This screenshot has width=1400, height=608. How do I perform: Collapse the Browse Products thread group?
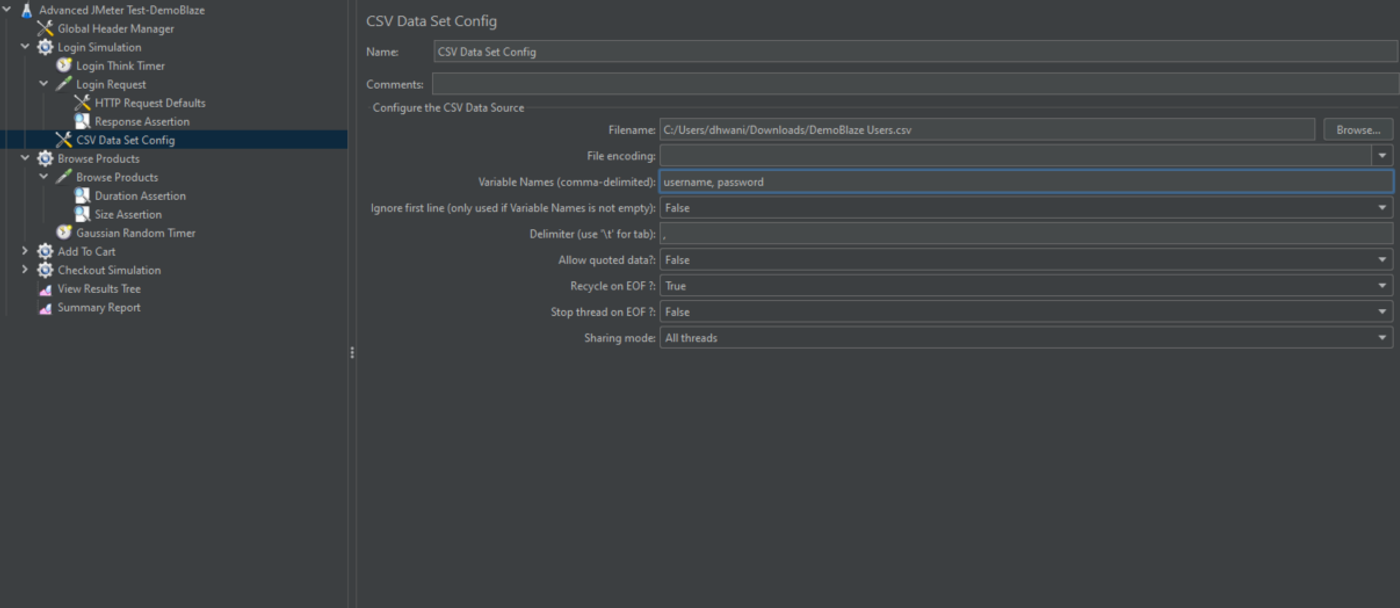25,158
